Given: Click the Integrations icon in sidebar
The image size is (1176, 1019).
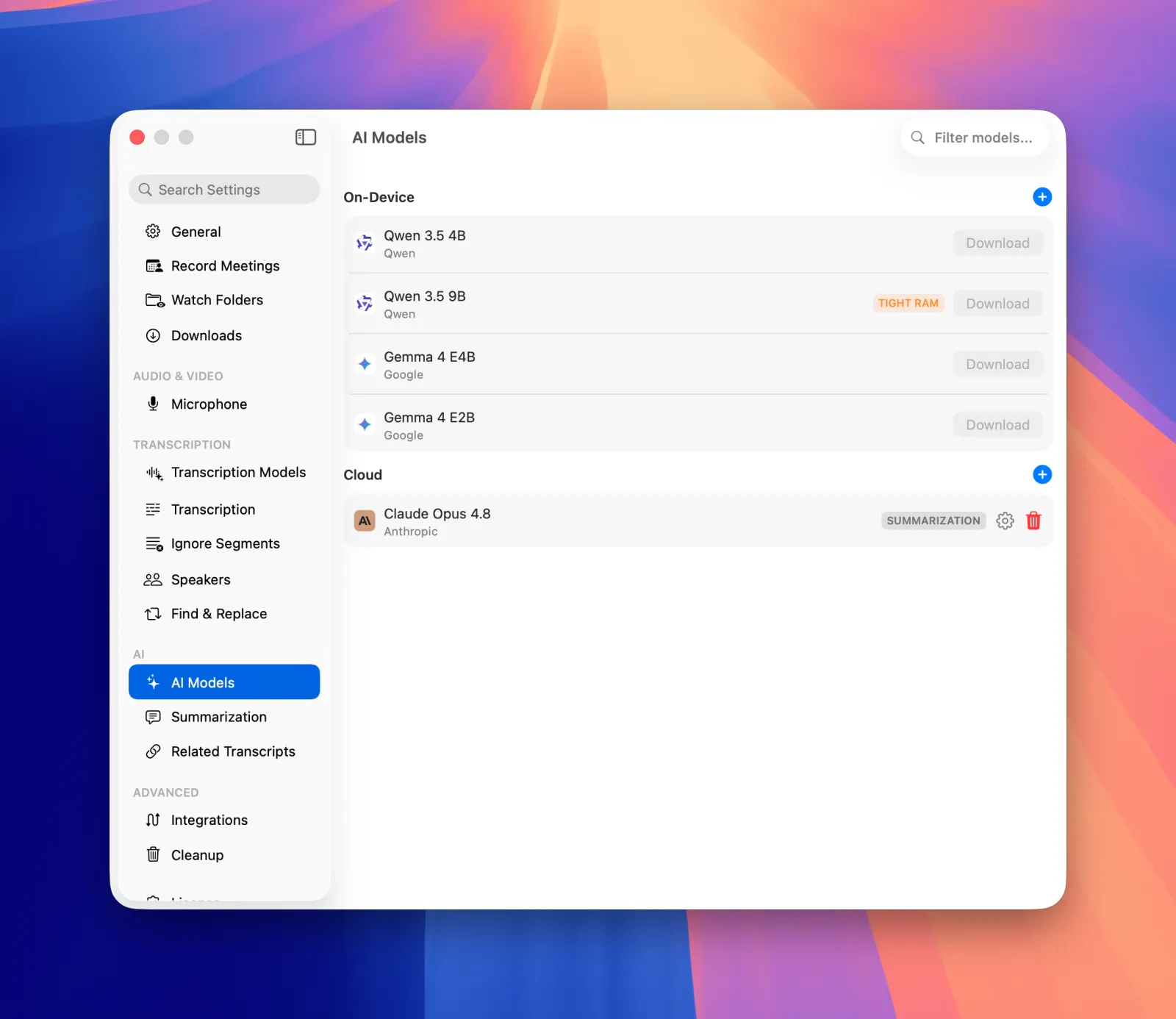Looking at the screenshot, I should pyautogui.click(x=153, y=820).
